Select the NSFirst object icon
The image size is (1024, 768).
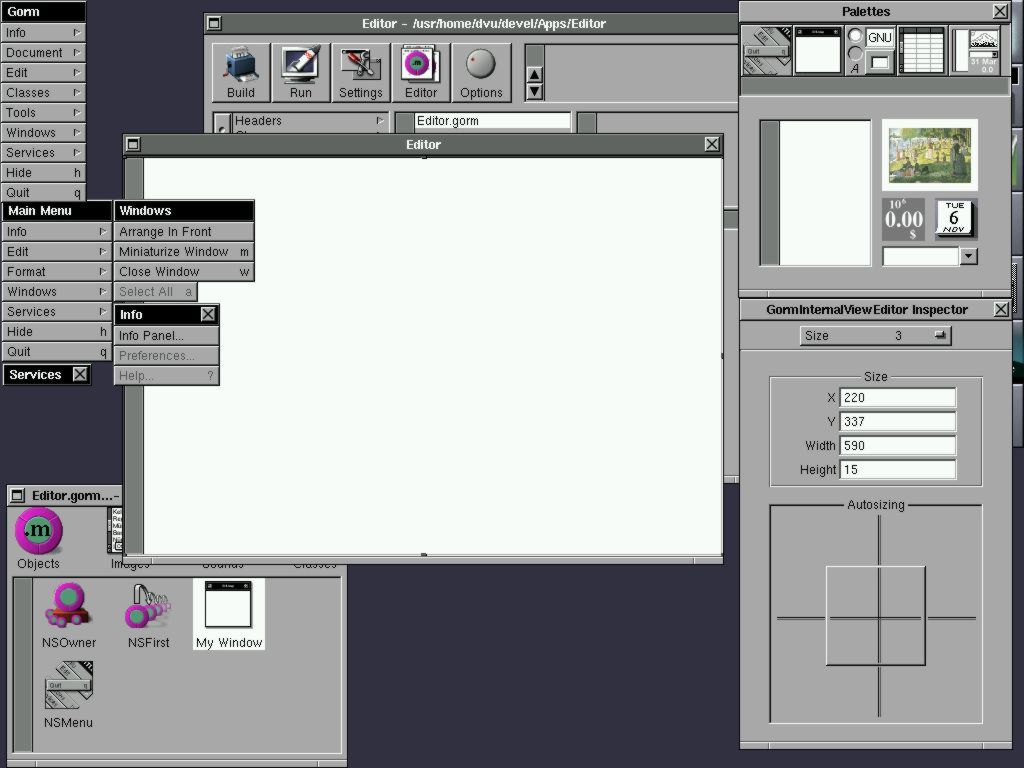click(148, 614)
